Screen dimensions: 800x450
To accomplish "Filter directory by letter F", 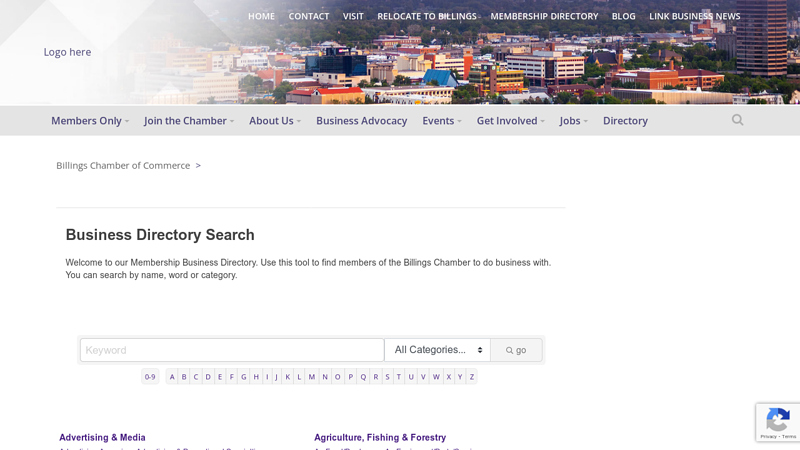I will pyautogui.click(x=232, y=377).
